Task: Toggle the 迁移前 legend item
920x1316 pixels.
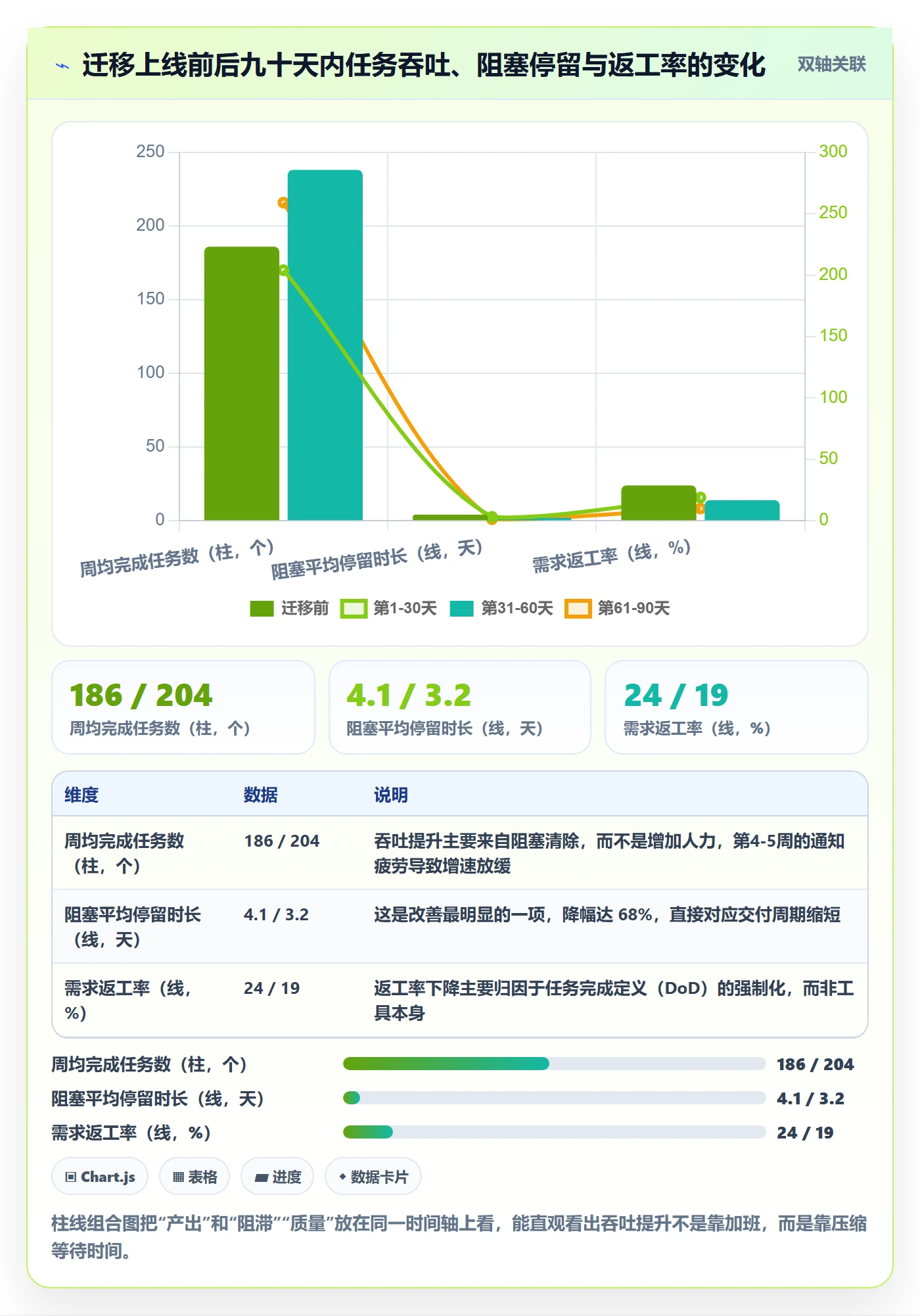Action: pos(289,608)
